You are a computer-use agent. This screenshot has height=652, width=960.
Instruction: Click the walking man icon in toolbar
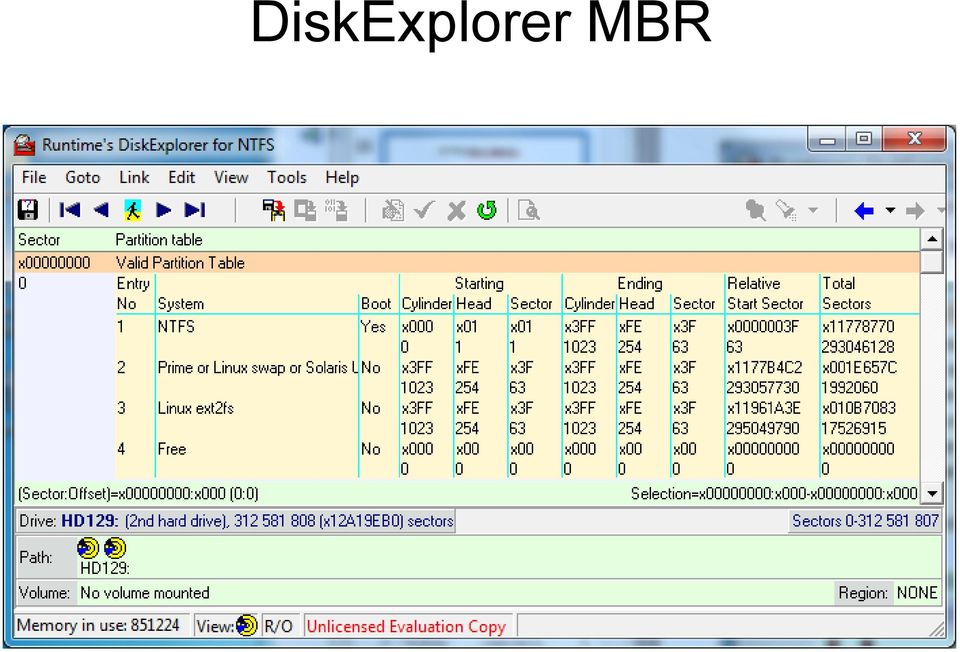coord(133,210)
